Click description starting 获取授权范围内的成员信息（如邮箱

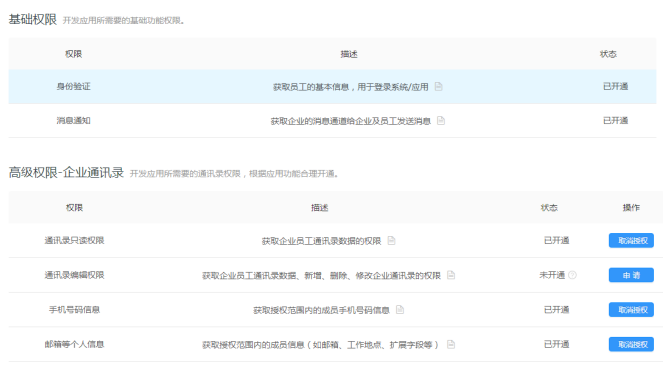pyautogui.click(x=321, y=345)
